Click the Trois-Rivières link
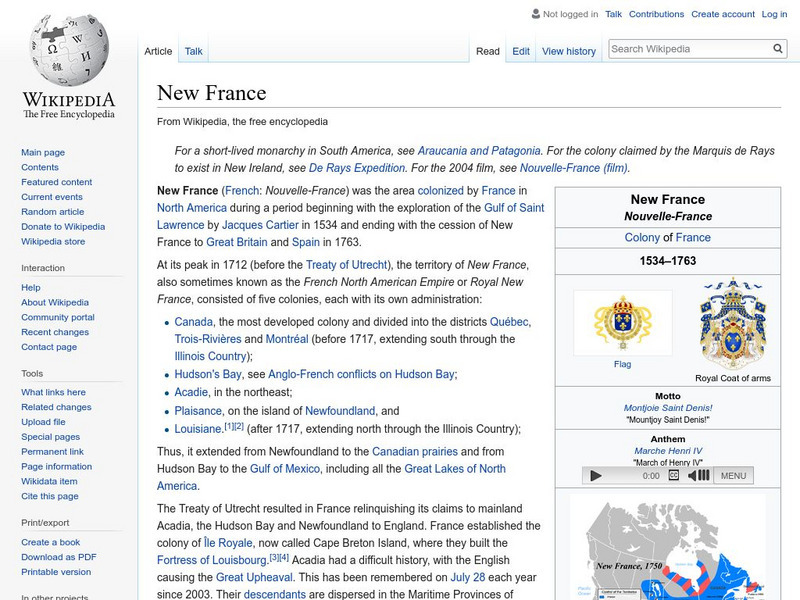 [x=208, y=339]
